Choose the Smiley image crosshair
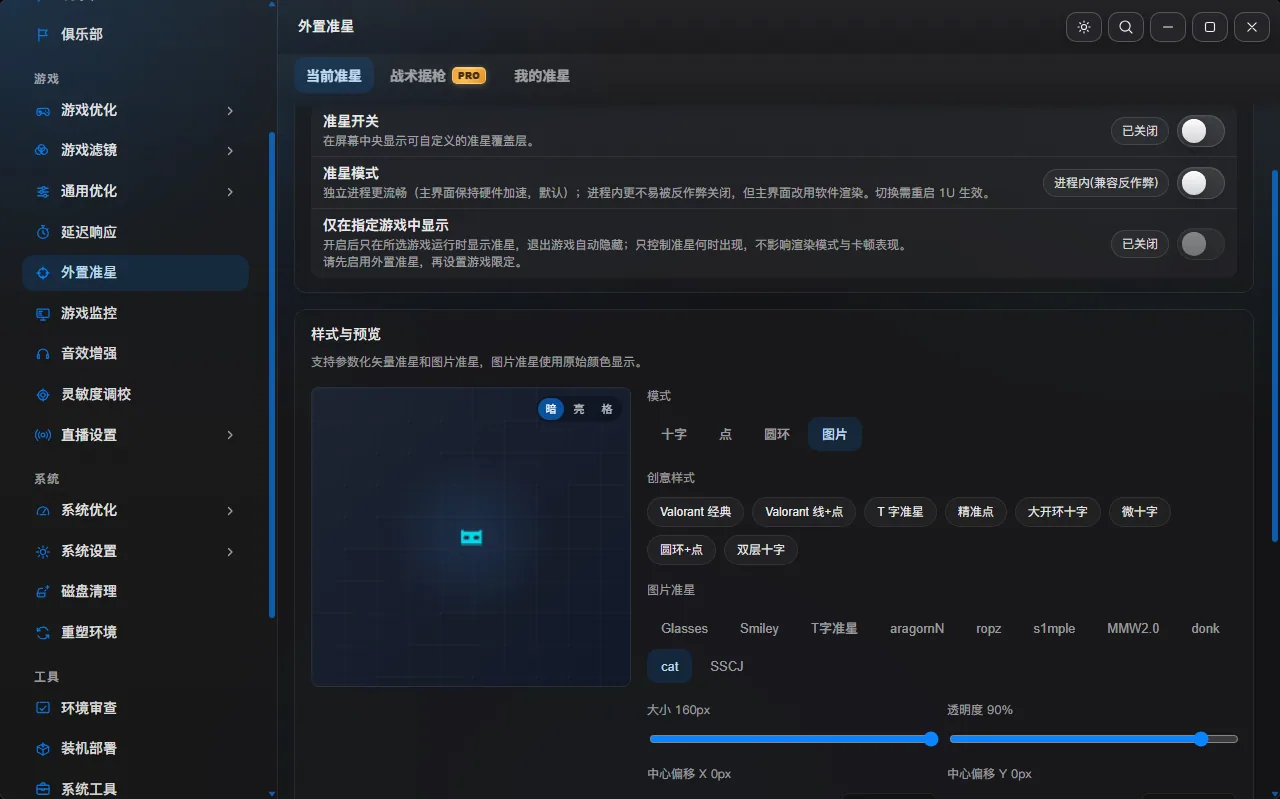 pos(759,628)
